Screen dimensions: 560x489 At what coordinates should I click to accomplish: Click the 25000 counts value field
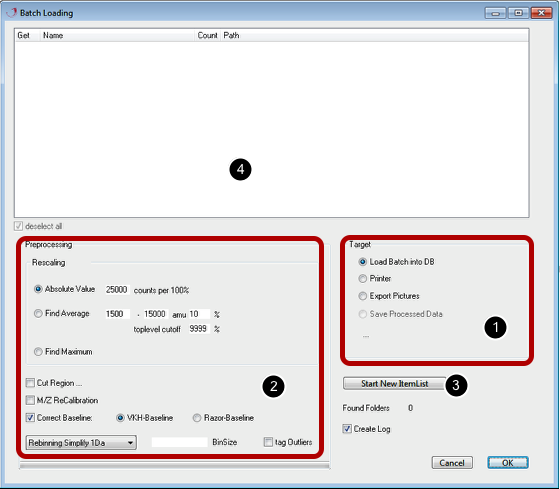tap(117, 290)
